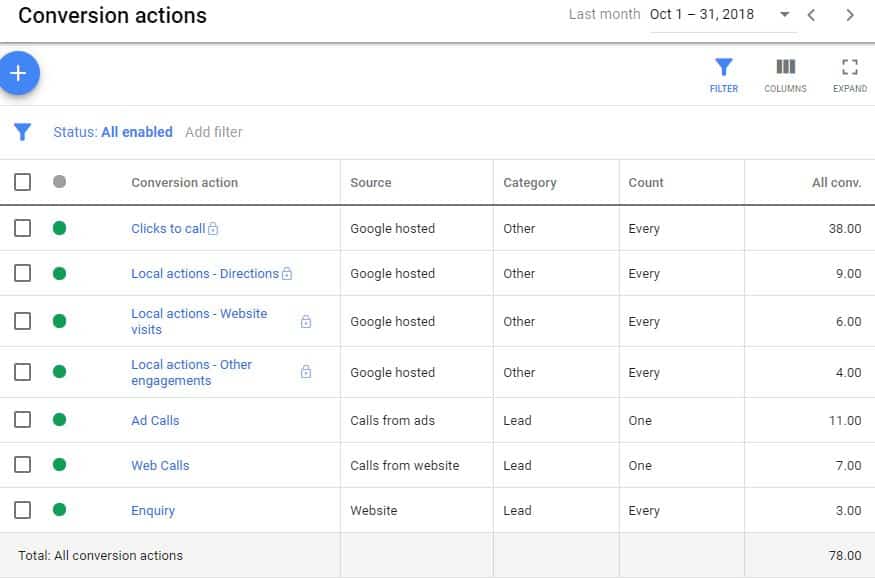Click the Add filter input field
The height and width of the screenshot is (580, 875).
click(x=214, y=132)
